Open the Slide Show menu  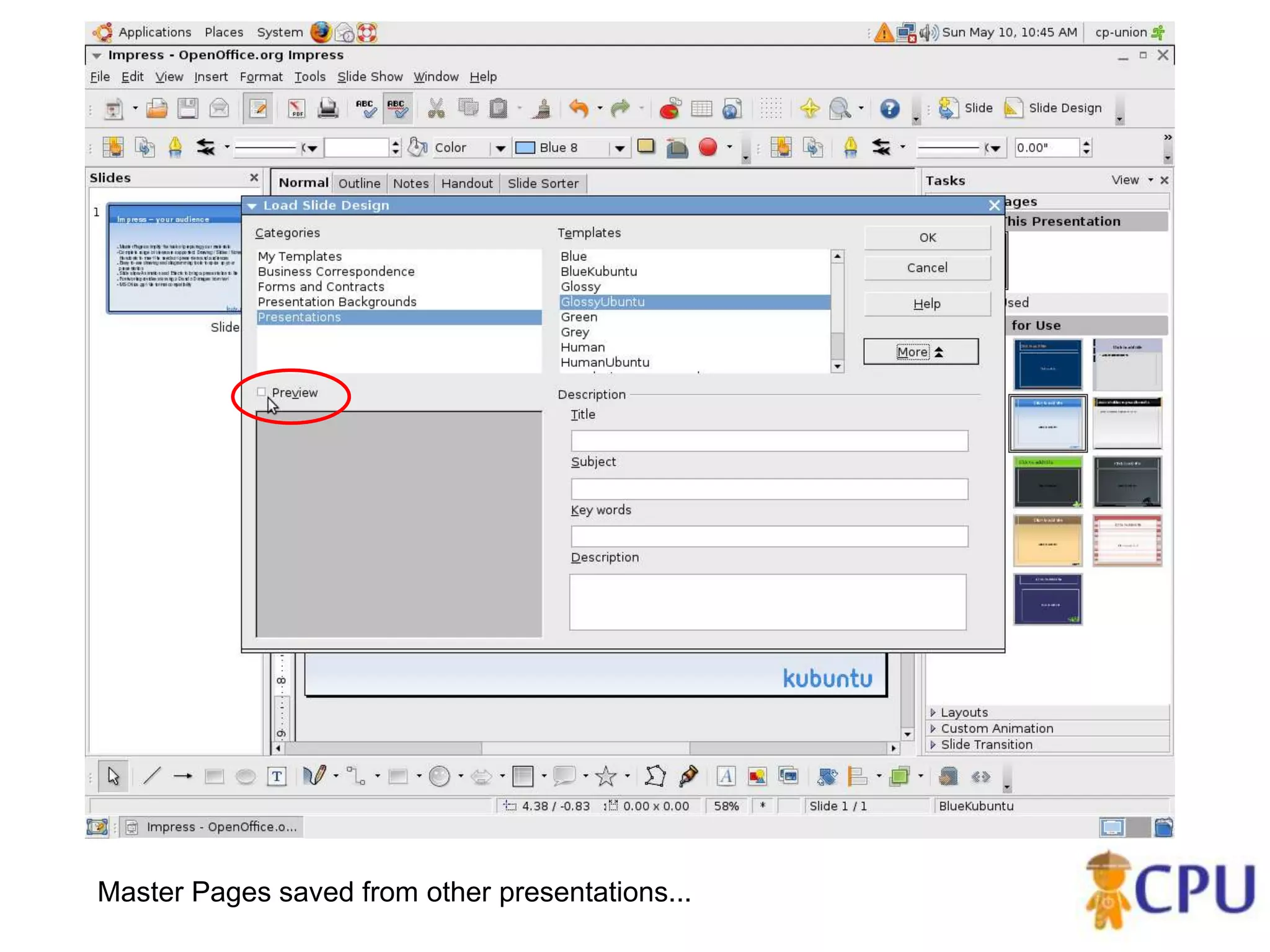coord(370,77)
